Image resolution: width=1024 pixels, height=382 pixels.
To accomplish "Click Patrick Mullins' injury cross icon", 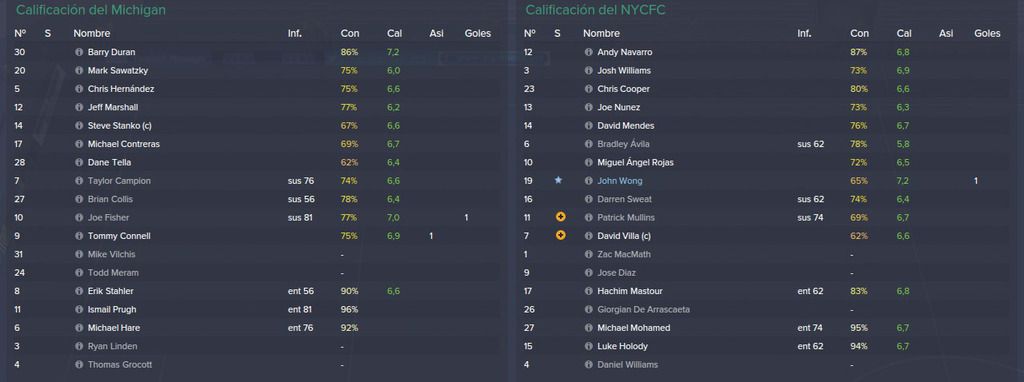I will (560, 217).
